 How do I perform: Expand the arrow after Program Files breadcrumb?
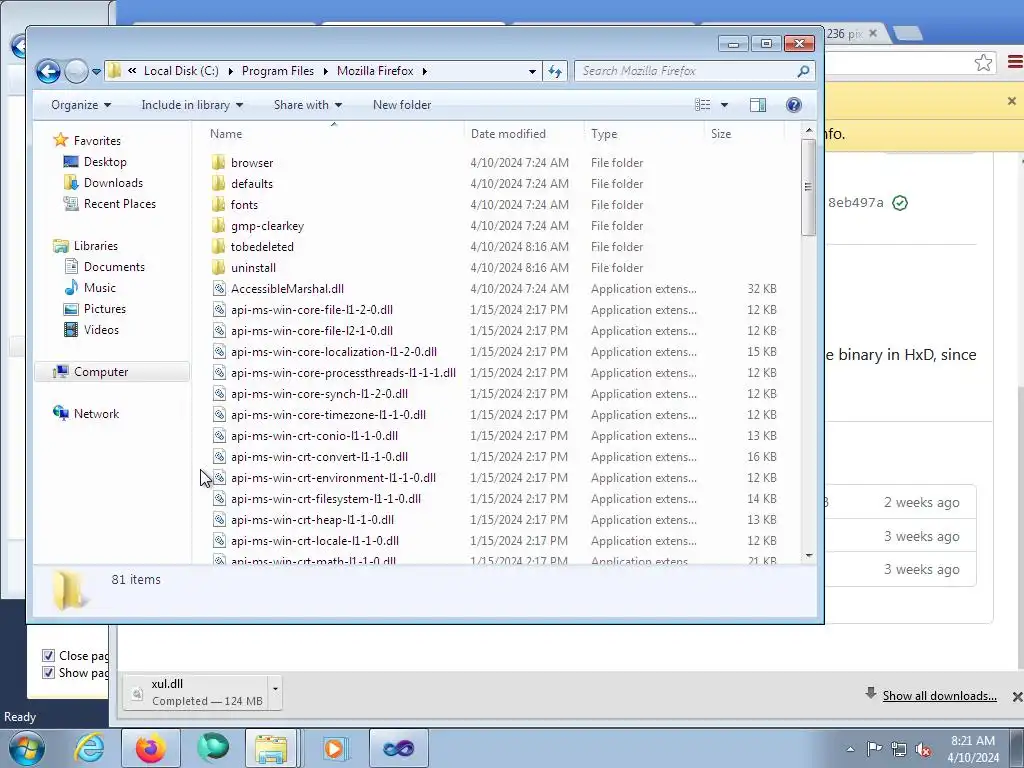click(x=326, y=71)
